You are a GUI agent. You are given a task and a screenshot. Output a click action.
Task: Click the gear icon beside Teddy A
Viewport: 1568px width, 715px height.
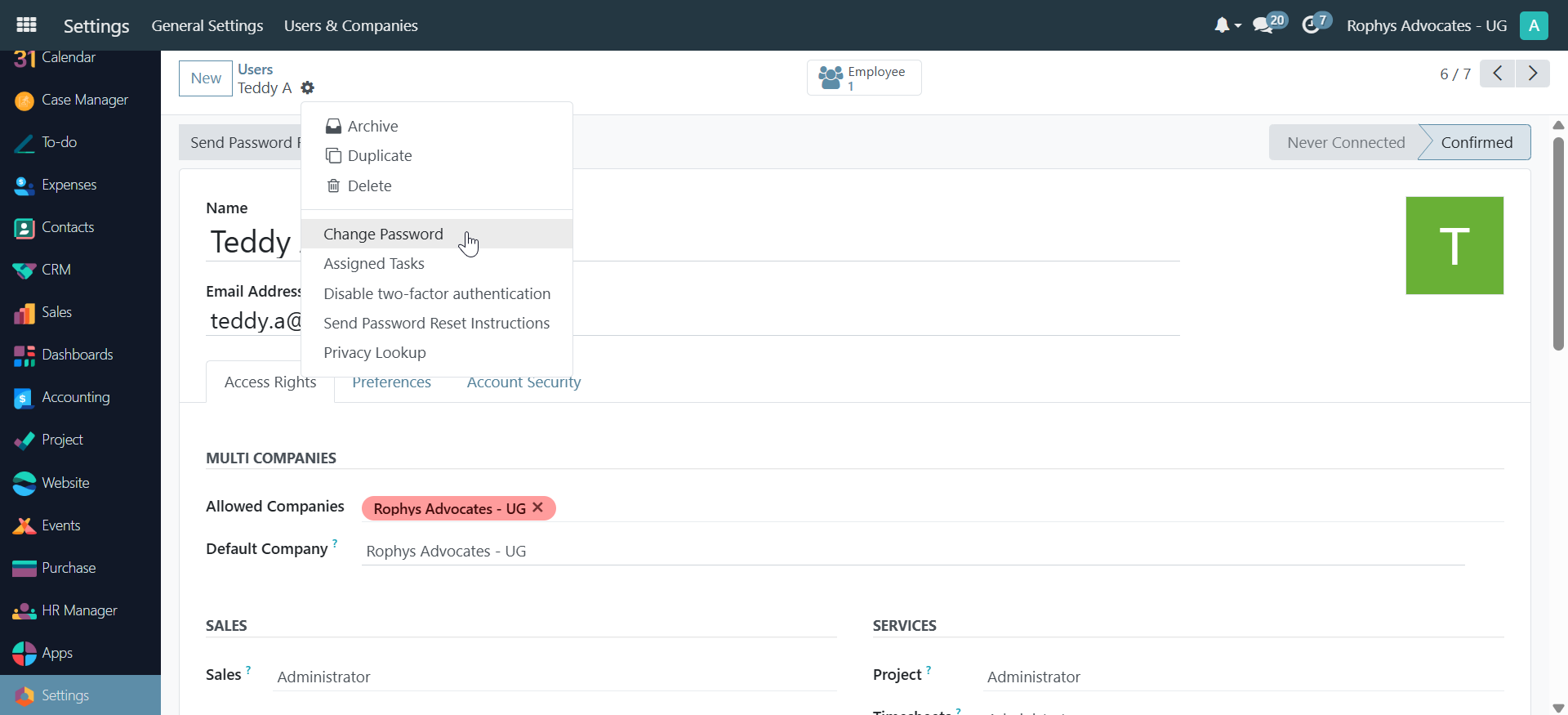[x=307, y=87]
